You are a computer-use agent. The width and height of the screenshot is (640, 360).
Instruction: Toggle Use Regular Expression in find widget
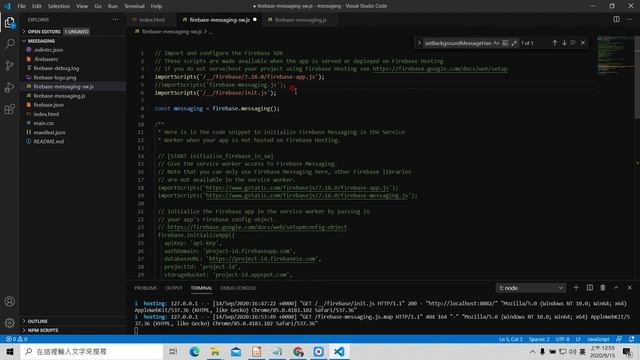point(514,43)
